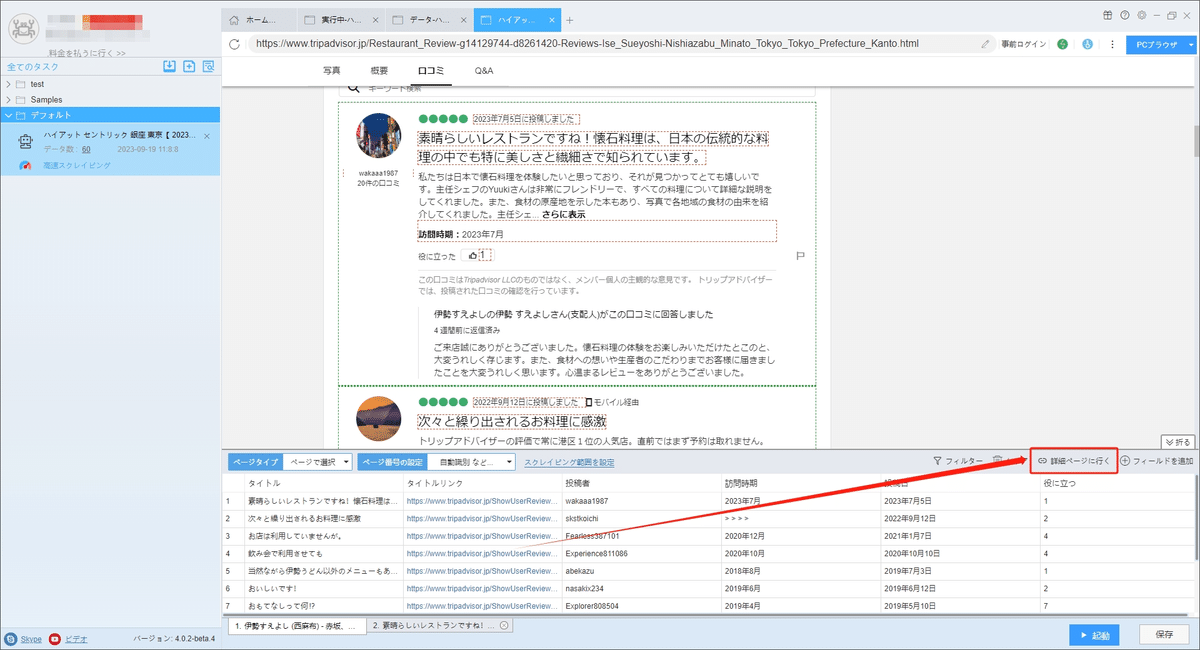Open the フィルター filter option
The width and height of the screenshot is (1200, 650).
click(957, 461)
